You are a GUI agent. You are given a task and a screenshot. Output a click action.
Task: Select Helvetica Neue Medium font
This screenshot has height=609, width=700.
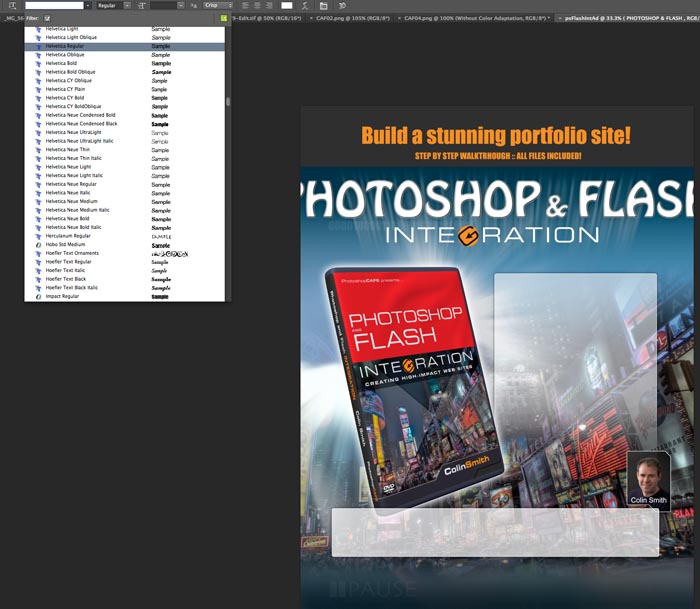coord(125,201)
